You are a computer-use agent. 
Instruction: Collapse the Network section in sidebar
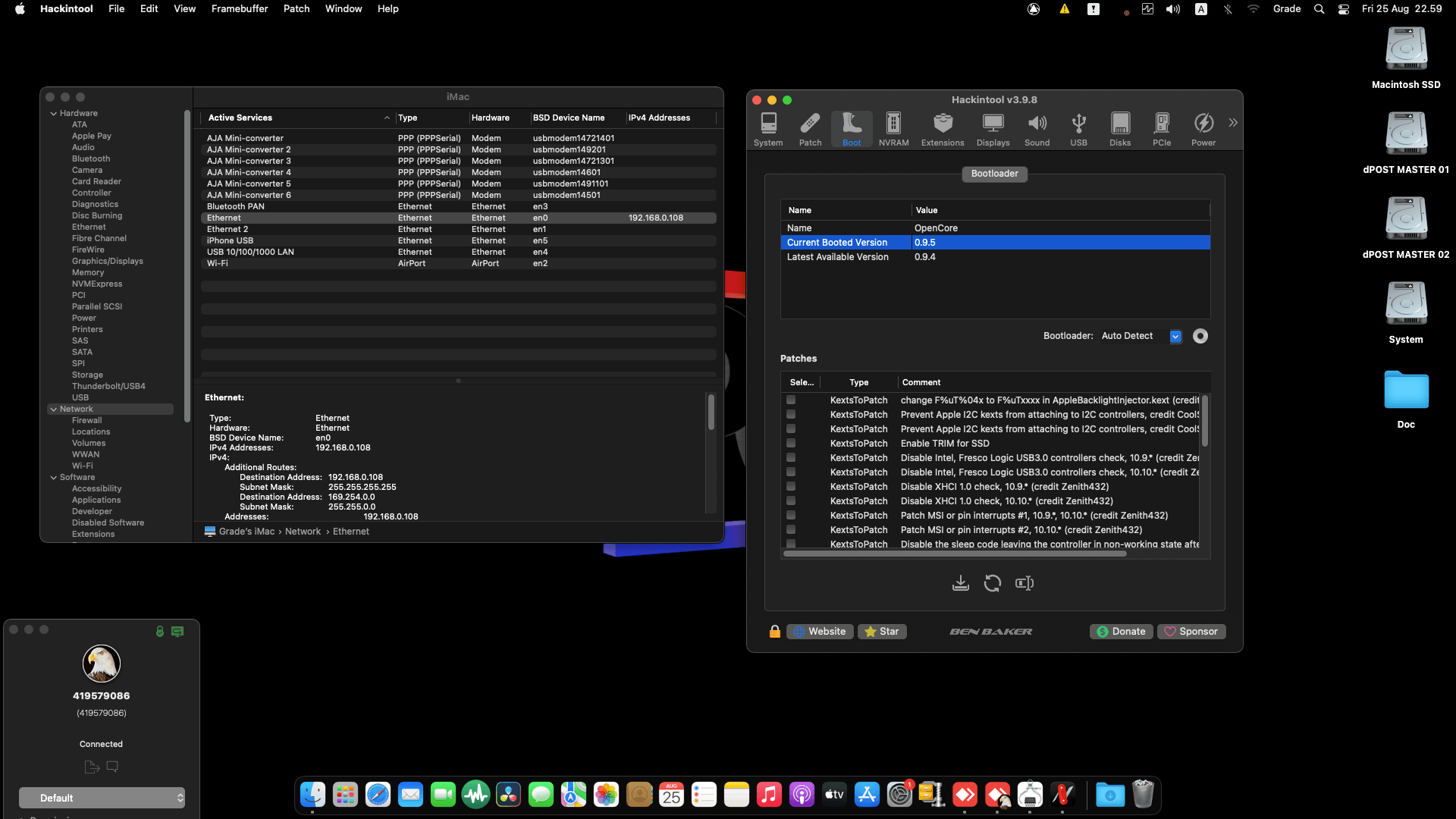[x=54, y=409]
